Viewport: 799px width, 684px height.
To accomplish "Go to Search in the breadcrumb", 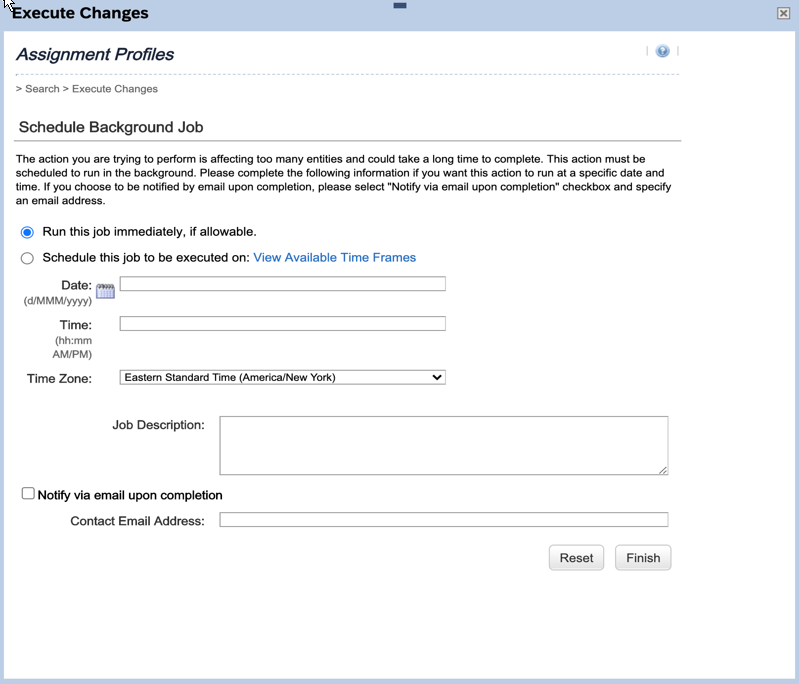I will point(42,89).
